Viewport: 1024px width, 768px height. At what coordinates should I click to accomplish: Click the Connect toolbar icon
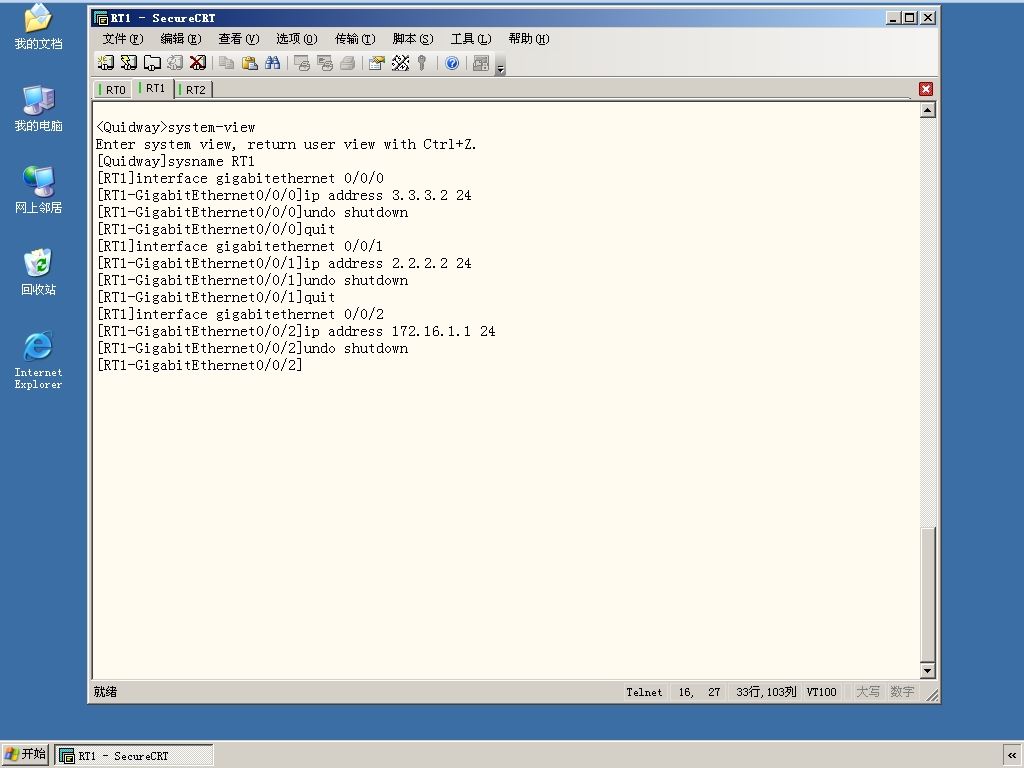click(x=105, y=63)
